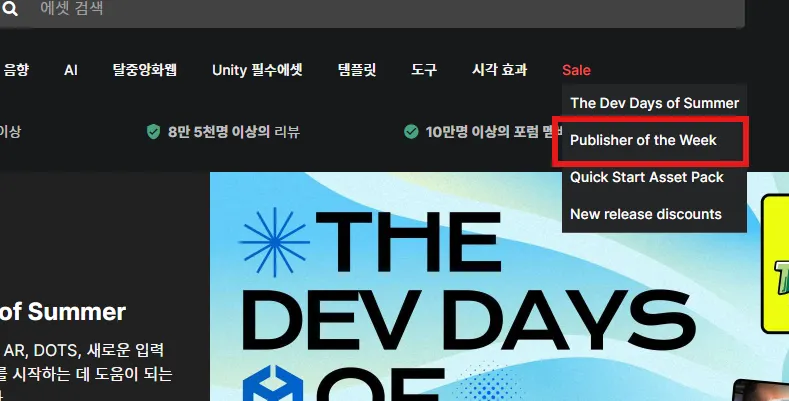Screen dimensions: 789x401
Task: Click the Unity cube logo on banner
Action: click(x=273, y=383)
